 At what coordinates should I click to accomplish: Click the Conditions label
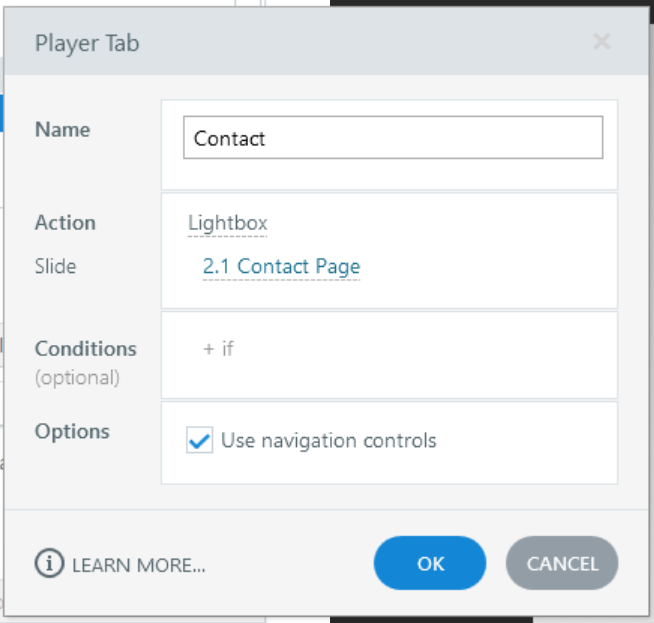coord(85,349)
